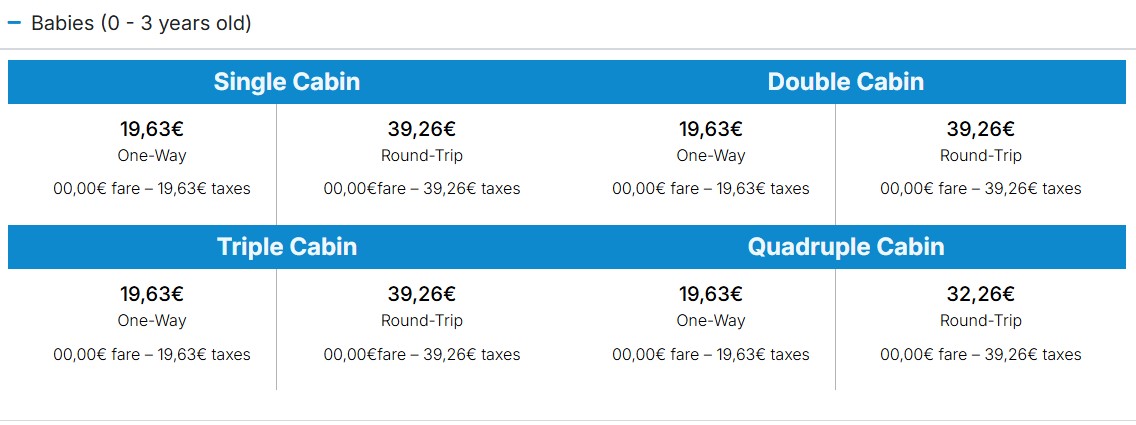Click Single Cabin One-Way label

click(152, 156)
